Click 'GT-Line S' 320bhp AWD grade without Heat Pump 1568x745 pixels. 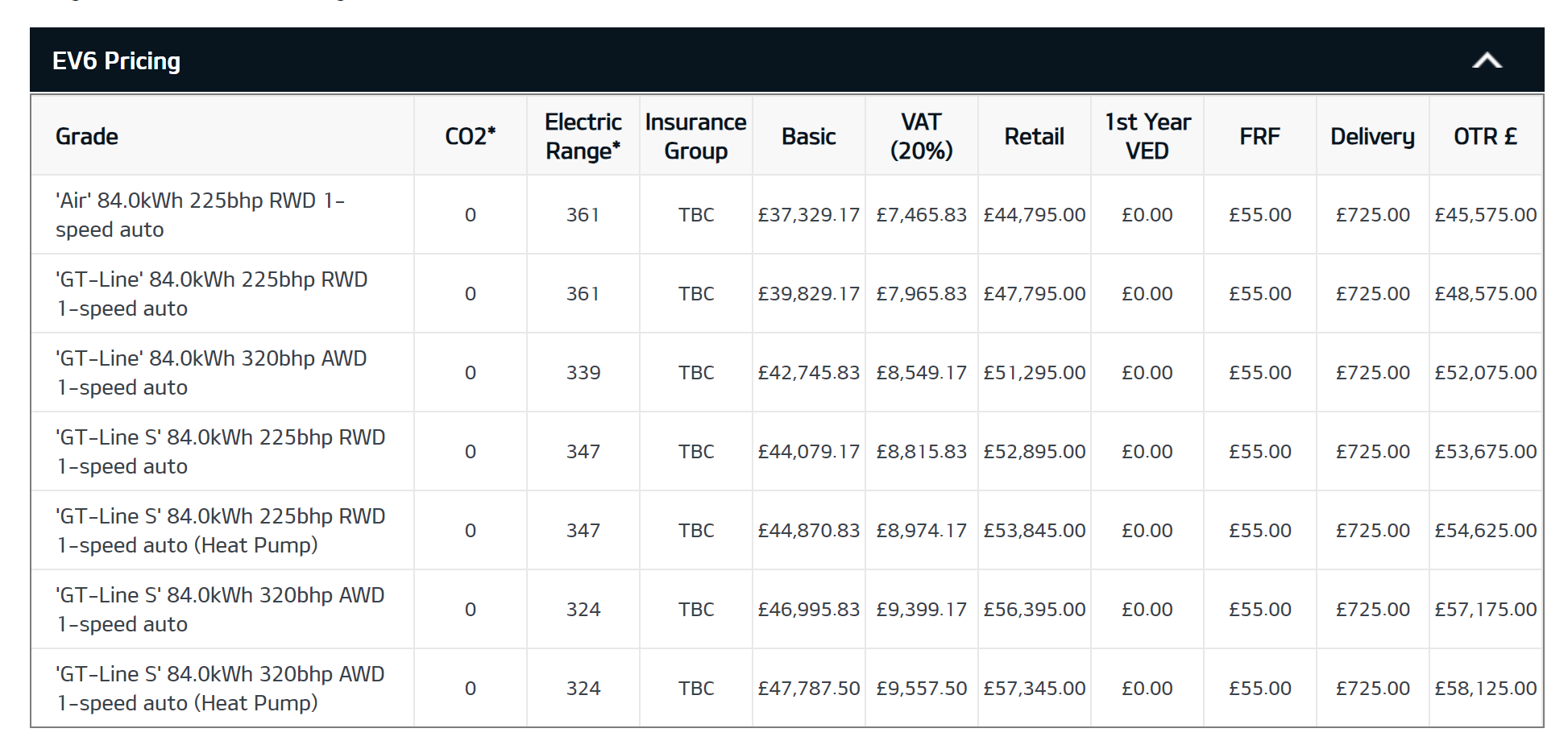pyautogui.click(x=220, y=610)
